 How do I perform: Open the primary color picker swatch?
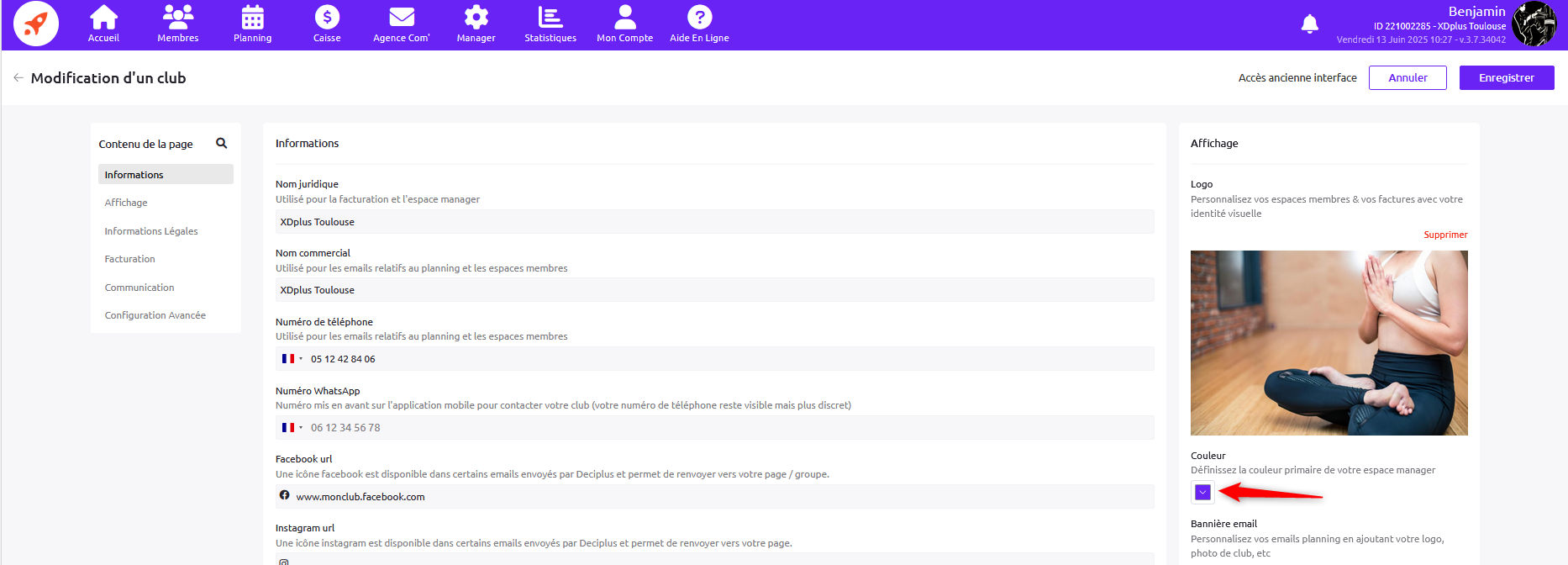(1202, 493)
